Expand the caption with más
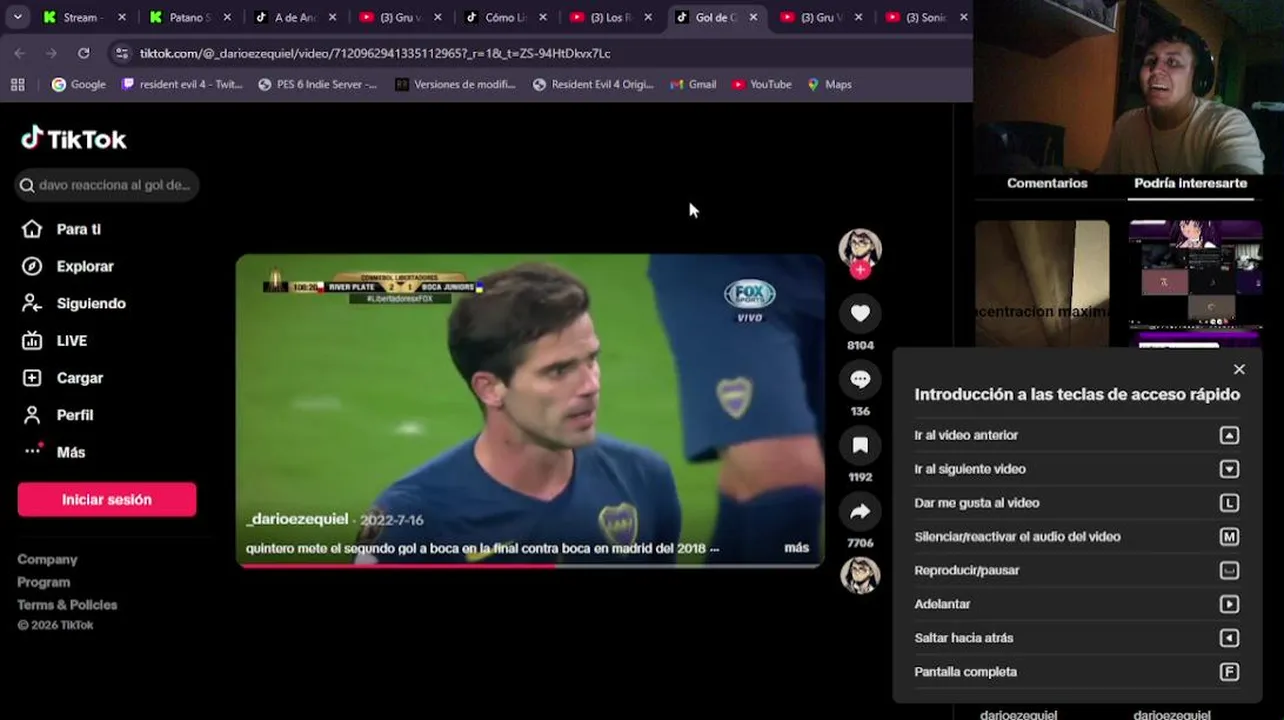 [x=797, y=548]
